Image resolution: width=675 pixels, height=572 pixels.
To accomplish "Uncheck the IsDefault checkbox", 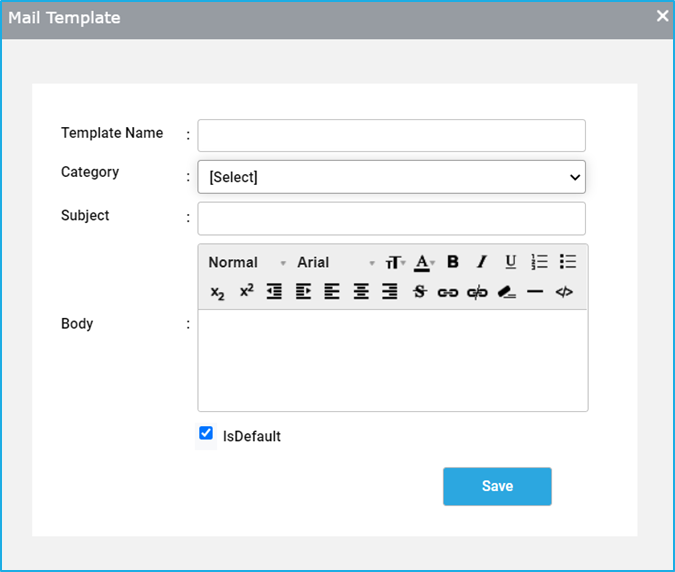I will pos(206,434).
